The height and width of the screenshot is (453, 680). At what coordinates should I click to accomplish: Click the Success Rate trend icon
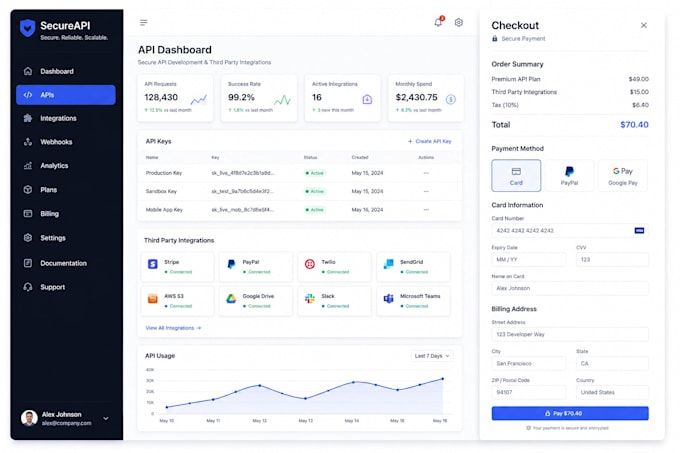coord(282,100)
